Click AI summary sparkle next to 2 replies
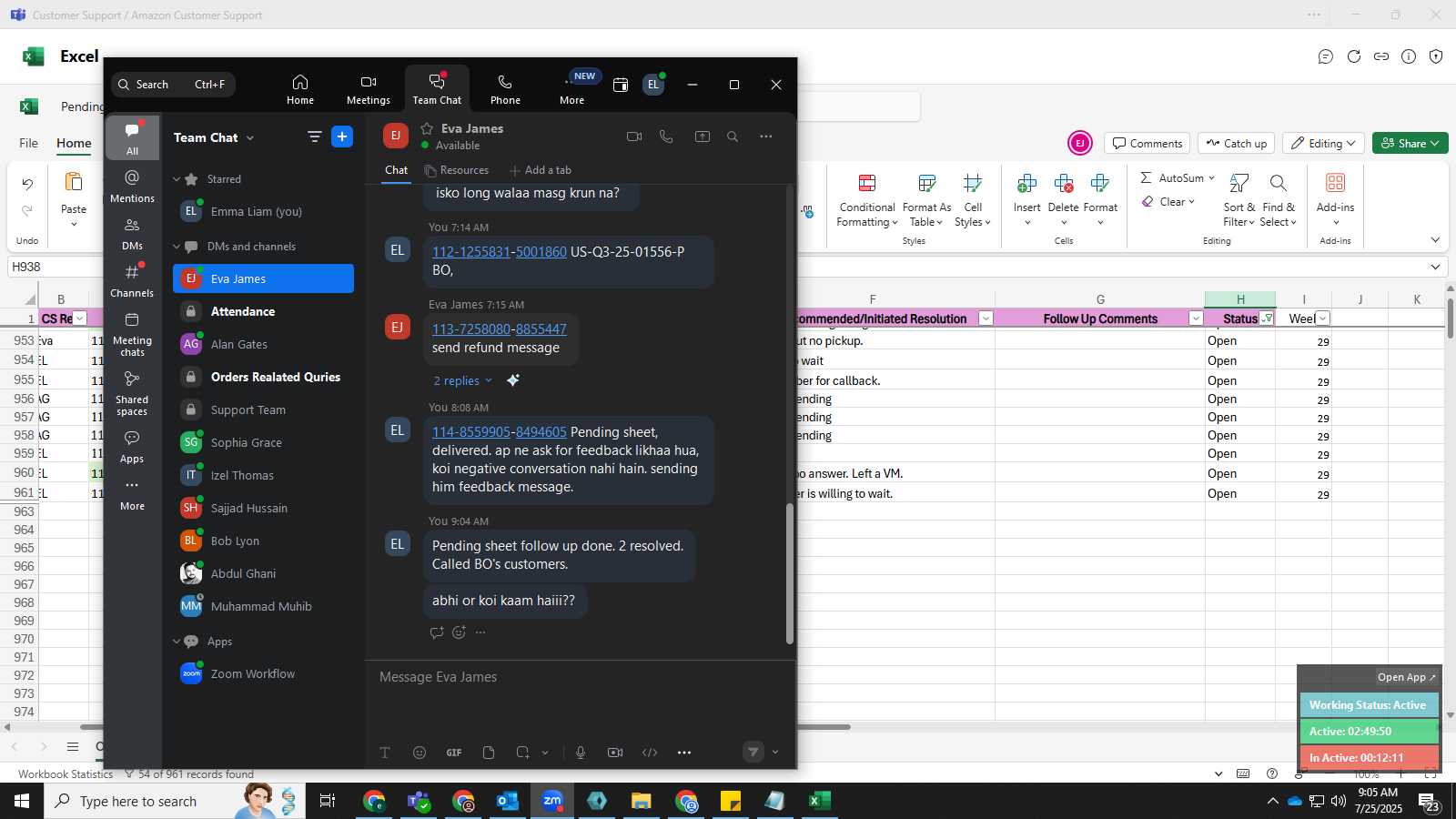The width and height of the screenshot is (1456, 819). (x=513, y=380)
